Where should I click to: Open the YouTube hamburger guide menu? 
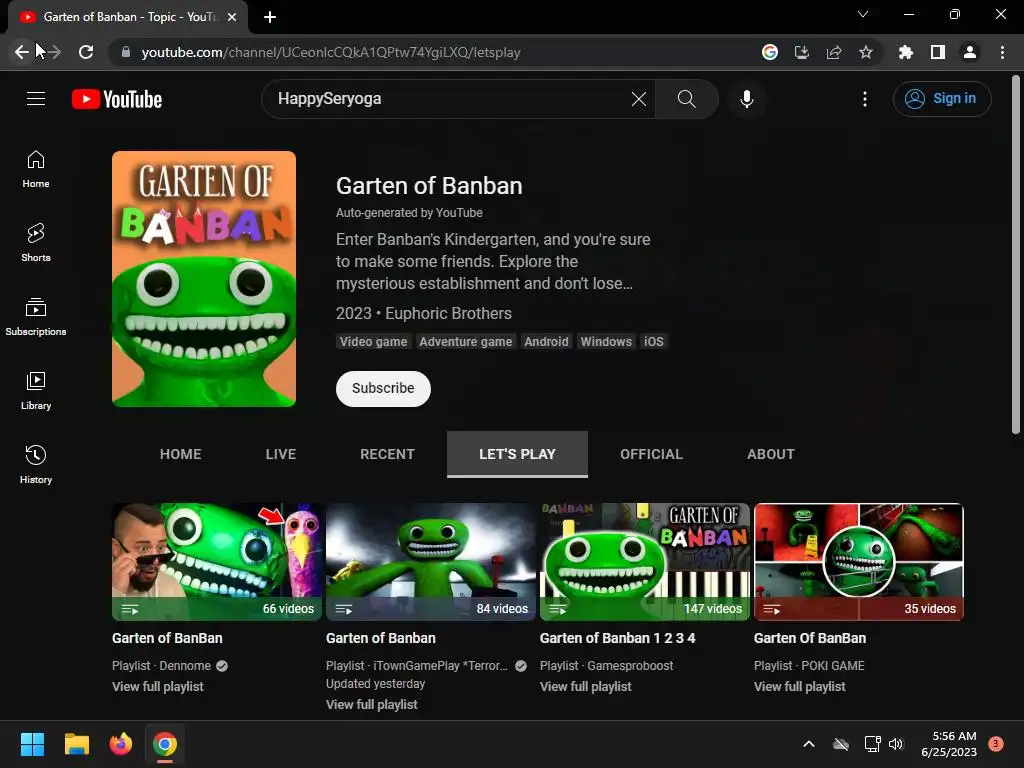click(36, 99)
